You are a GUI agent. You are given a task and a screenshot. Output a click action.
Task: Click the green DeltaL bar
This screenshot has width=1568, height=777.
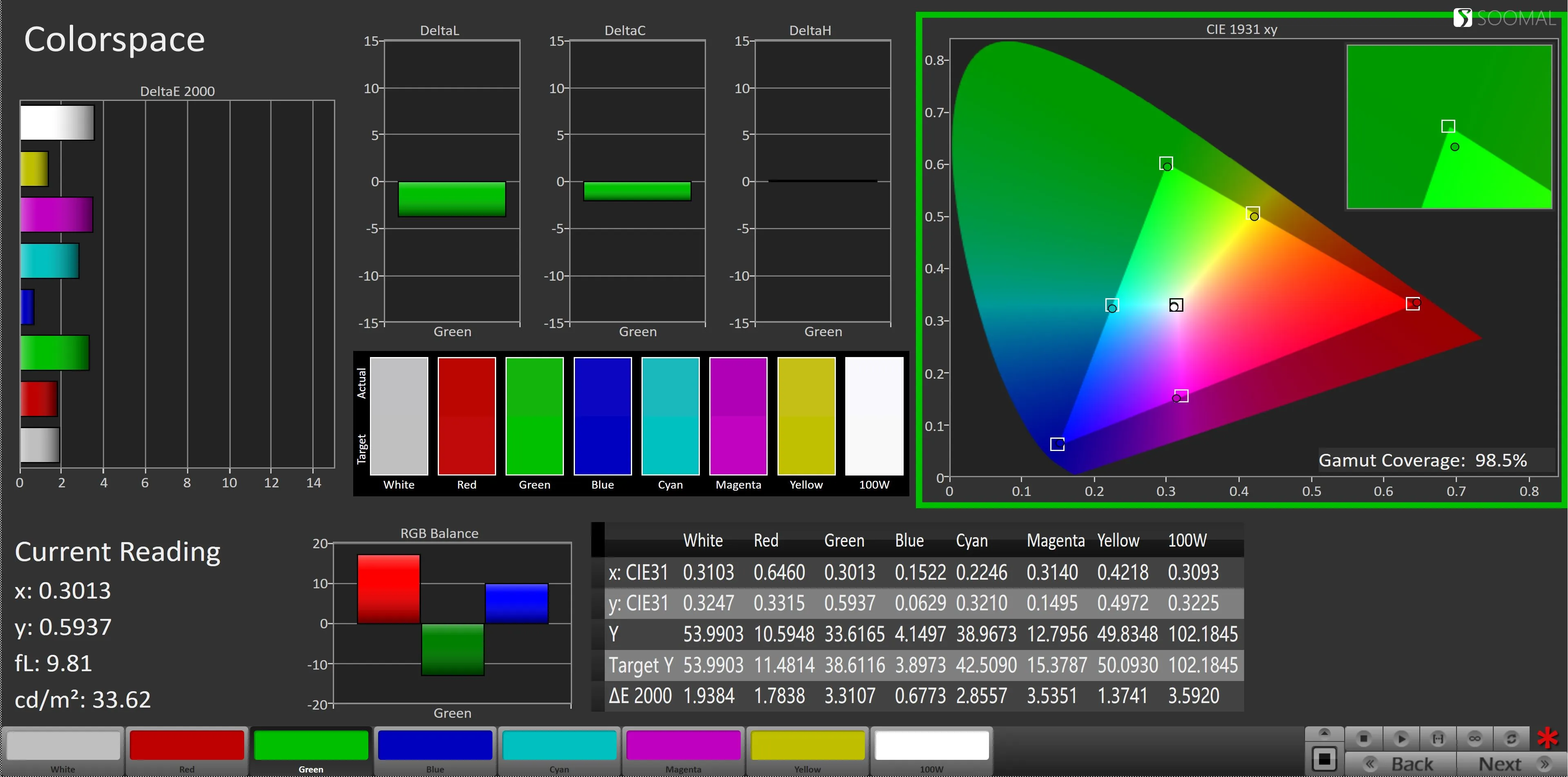pos(452,199)
